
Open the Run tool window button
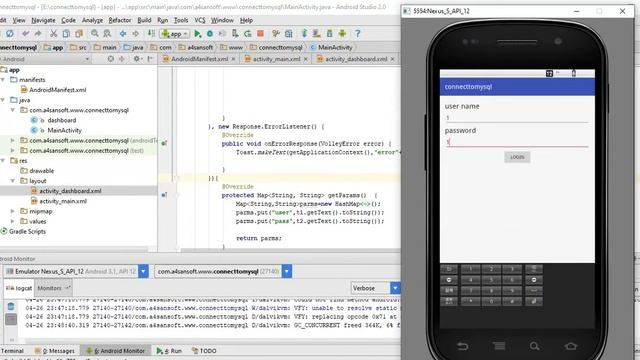coord(169,351)
